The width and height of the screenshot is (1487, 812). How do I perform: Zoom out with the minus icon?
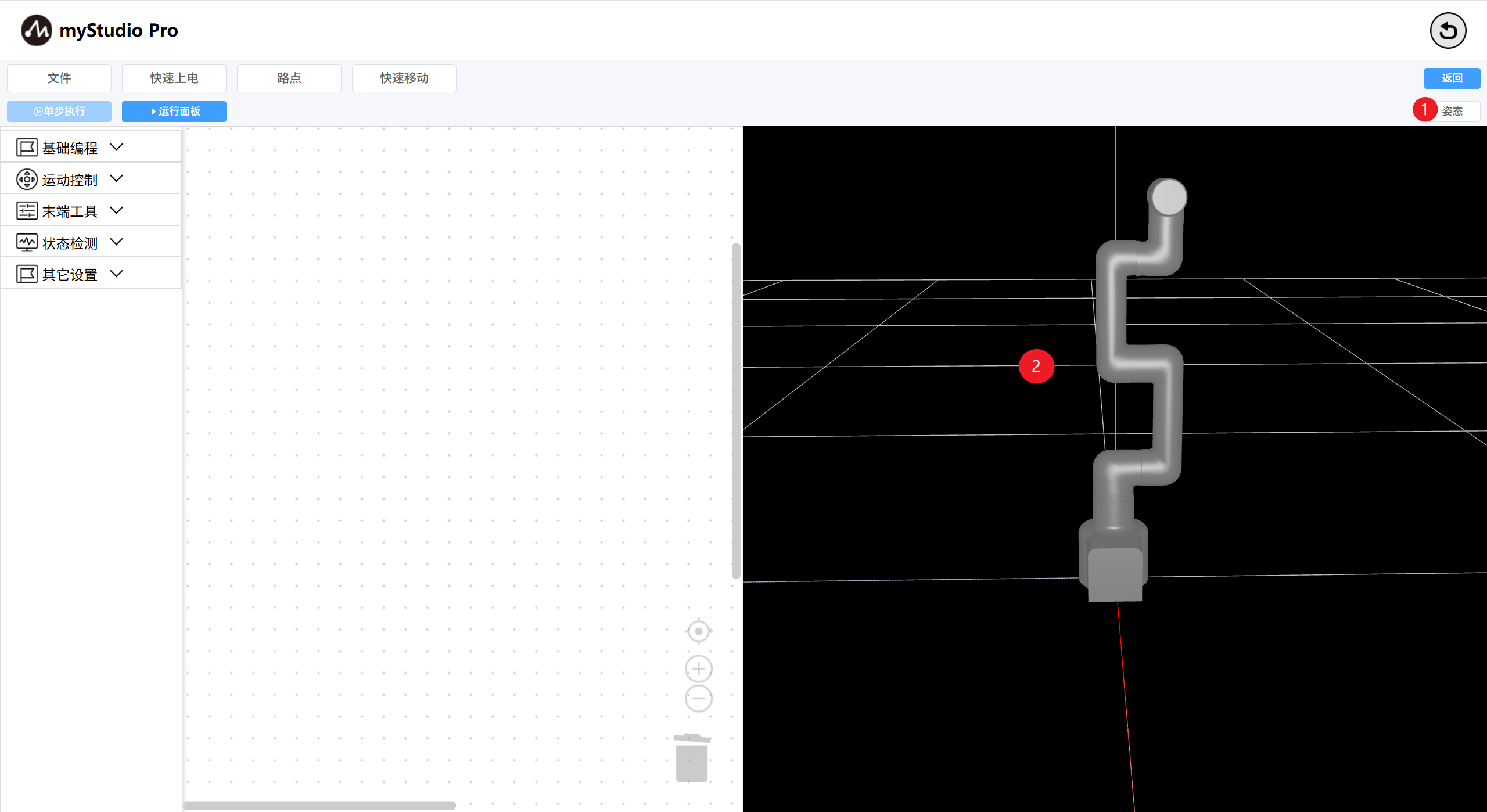pos(698,698)
